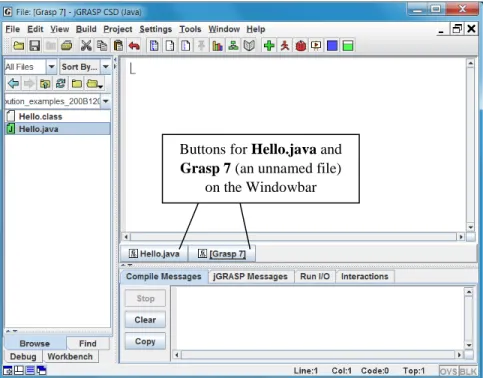Undo the last edit with the red arrow
Viewport: 483px width, 378px height.
click(134, 45)
